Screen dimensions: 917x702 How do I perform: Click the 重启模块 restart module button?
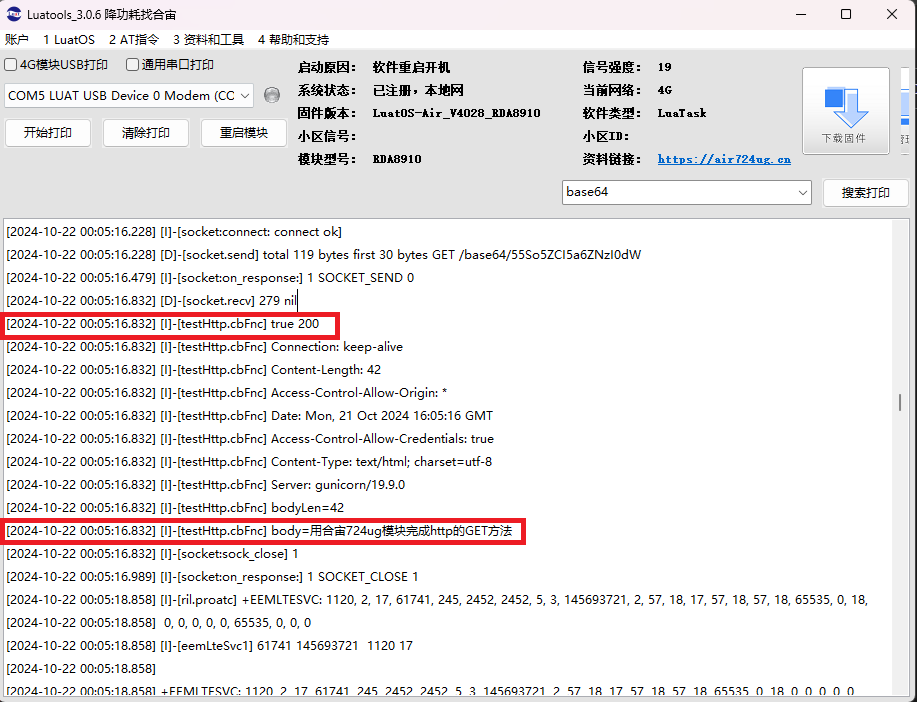pyautogui.click(x=244, y=133)
